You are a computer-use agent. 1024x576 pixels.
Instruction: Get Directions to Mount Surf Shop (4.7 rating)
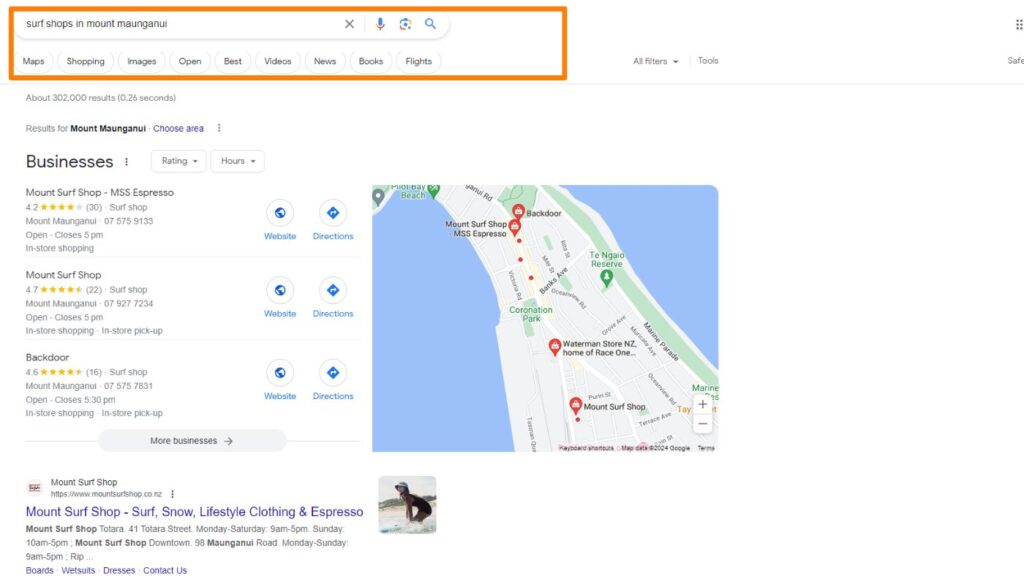tap(333, 298)
